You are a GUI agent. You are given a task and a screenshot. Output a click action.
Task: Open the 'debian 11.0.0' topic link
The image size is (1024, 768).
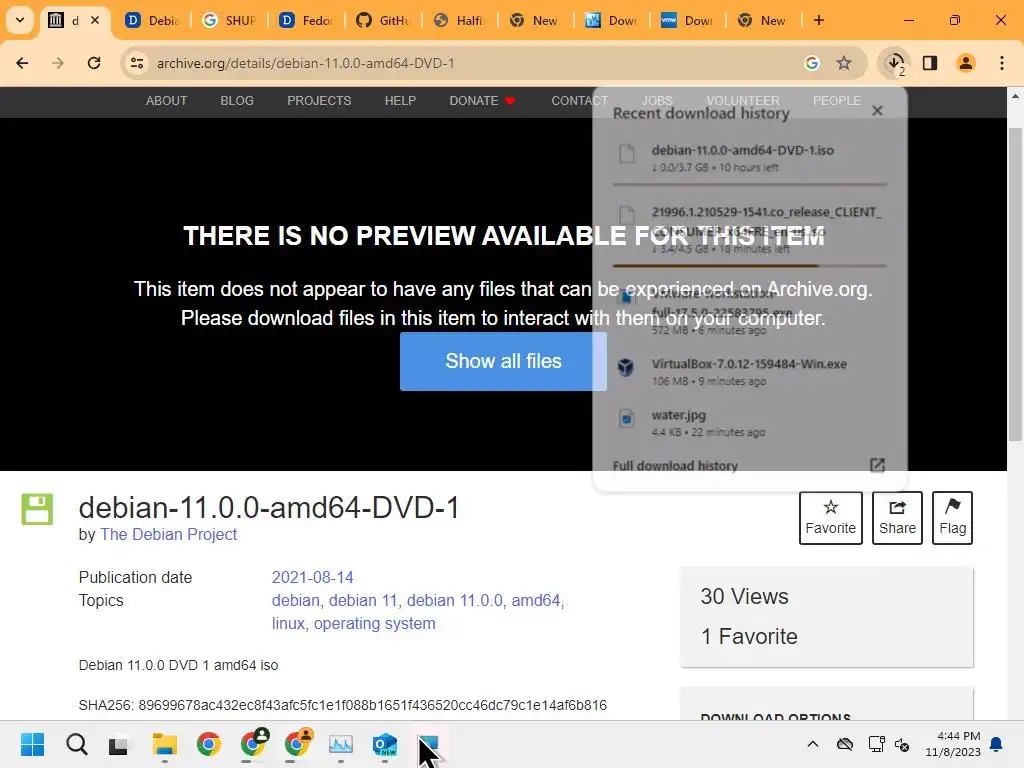(455, 600)
